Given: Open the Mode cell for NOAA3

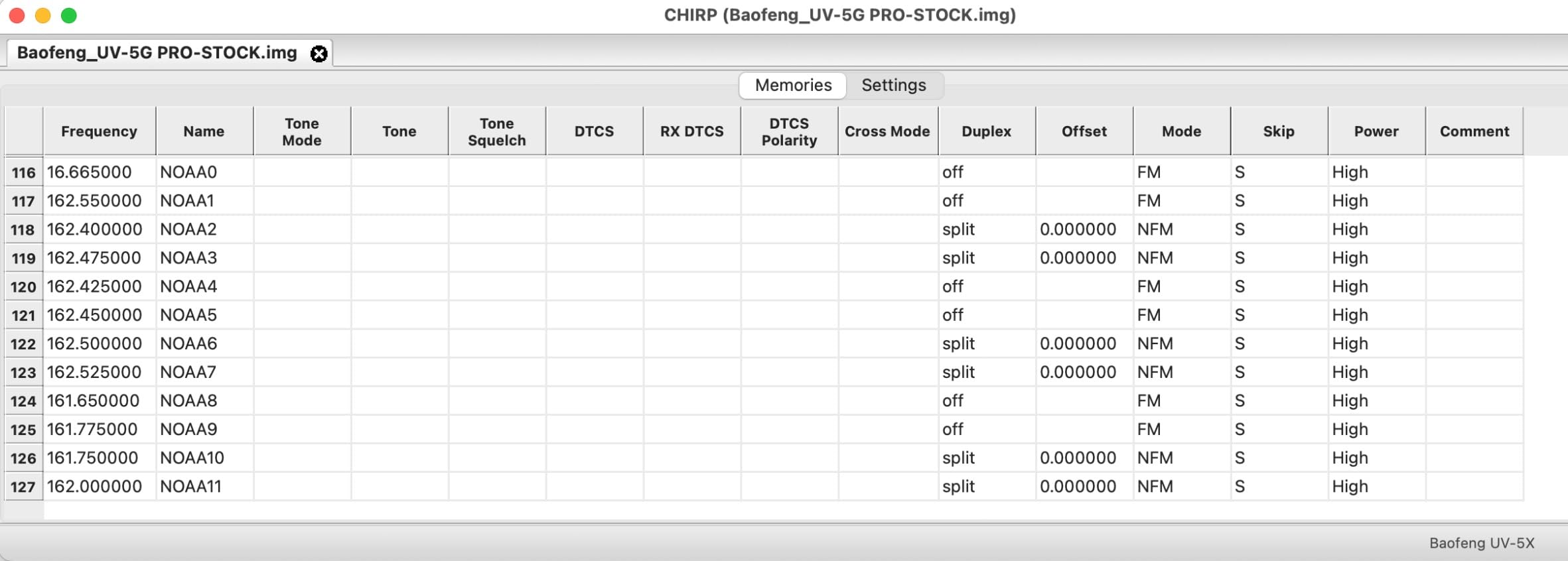Looking at the screenshot, I should click(1181, 258).
